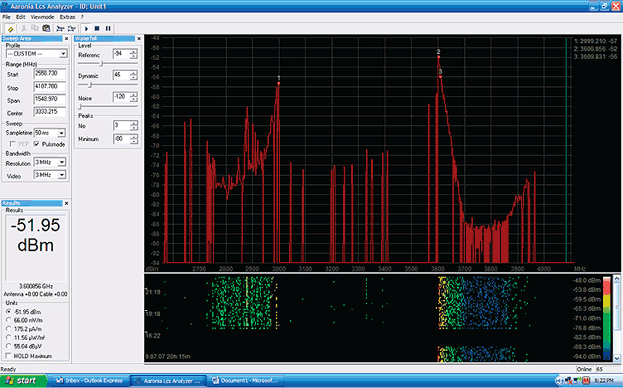Click peak marker 3 on spectrum
Image resolution: width=623 pixels, height=388 pixels.
(441, 77)
